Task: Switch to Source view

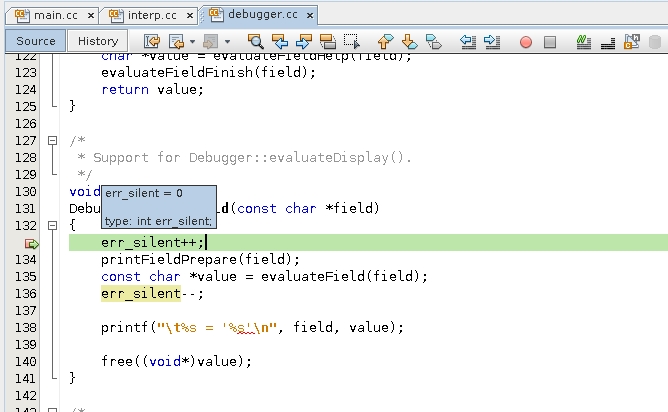Action: [x=35, y=41]
